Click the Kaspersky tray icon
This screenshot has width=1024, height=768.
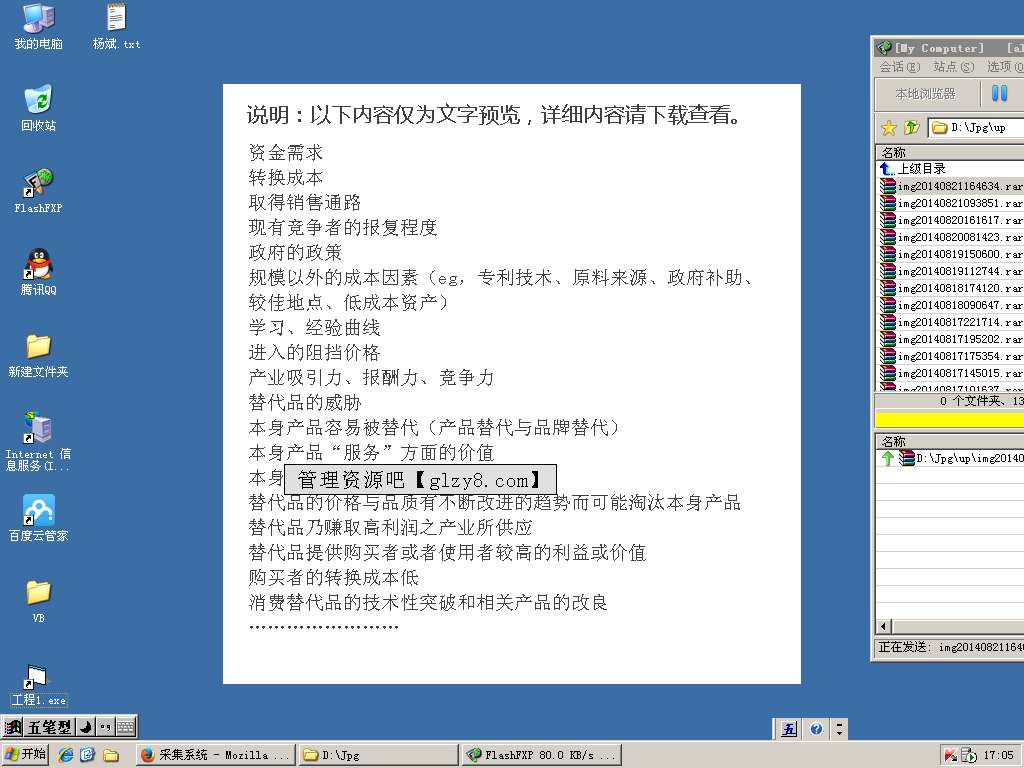(x=950, y=756)
